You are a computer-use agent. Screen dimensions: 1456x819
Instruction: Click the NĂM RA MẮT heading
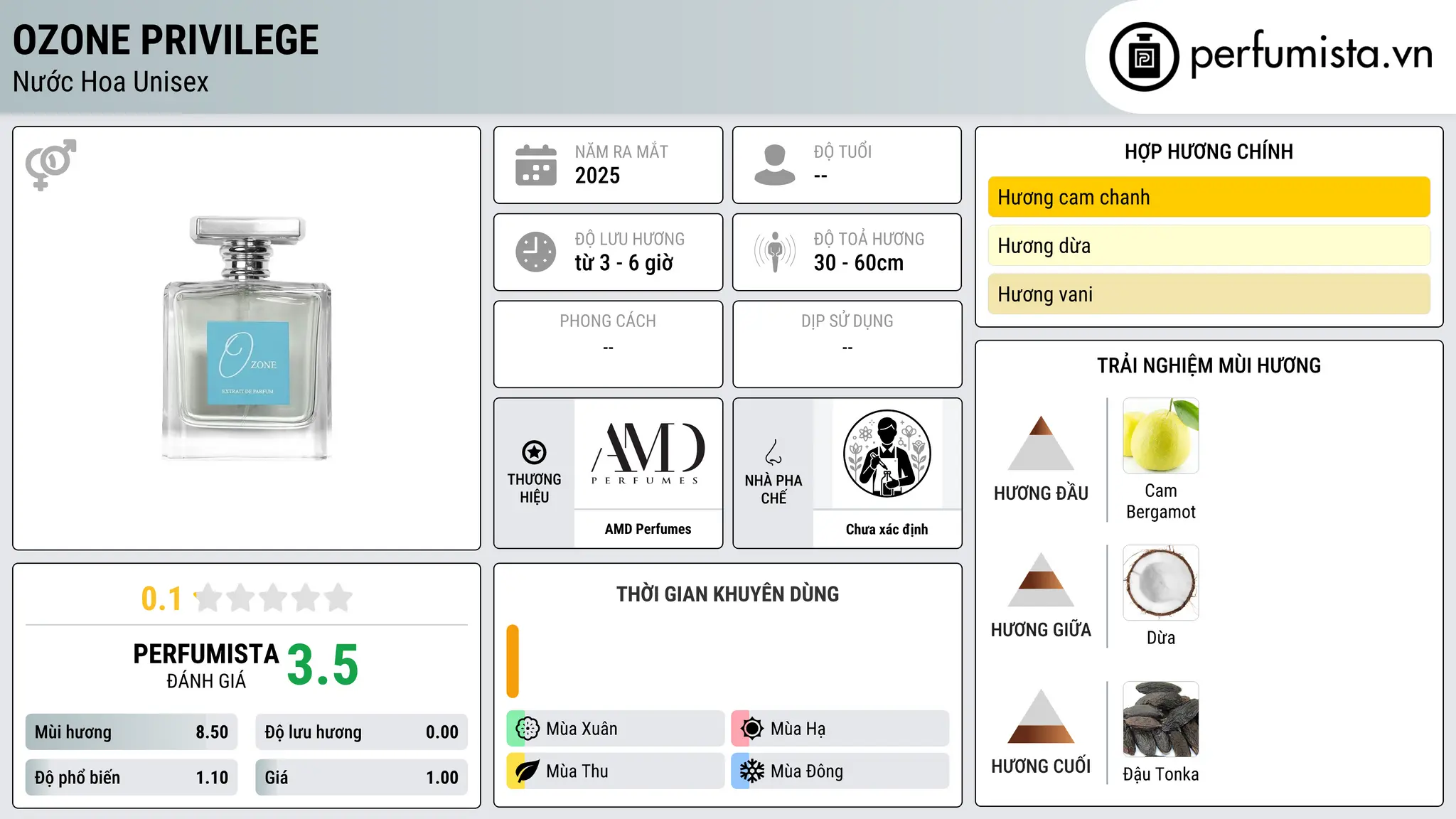click(x=621, y=151)
